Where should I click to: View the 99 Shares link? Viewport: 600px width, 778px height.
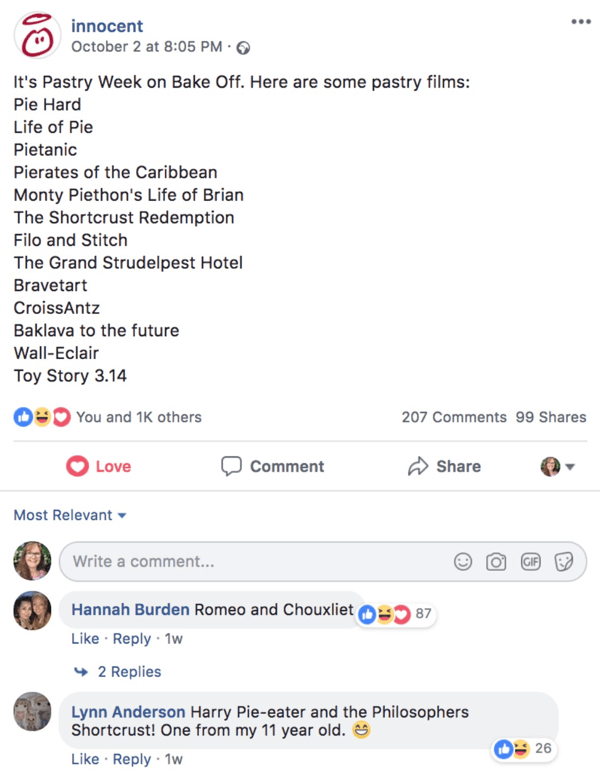[x=551, y=417]
